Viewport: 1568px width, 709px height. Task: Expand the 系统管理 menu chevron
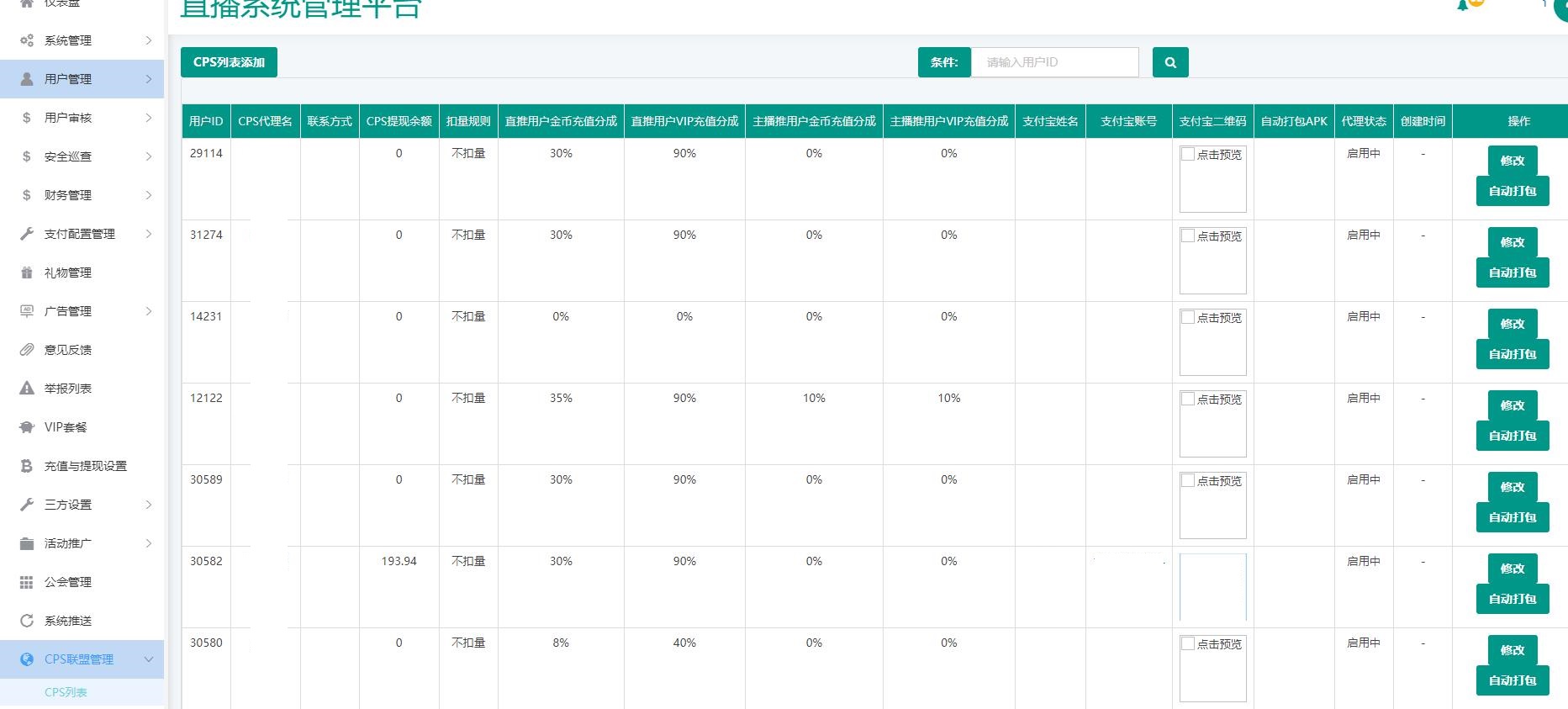click(x=149, y=40)
